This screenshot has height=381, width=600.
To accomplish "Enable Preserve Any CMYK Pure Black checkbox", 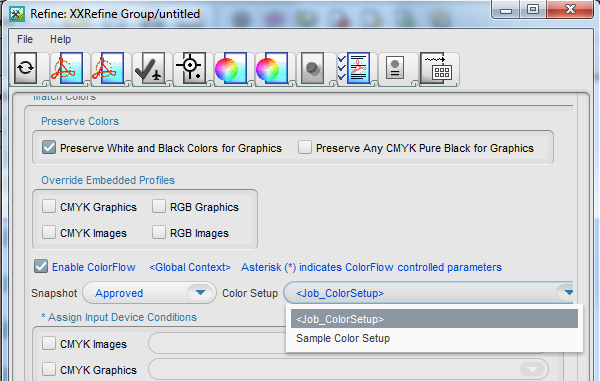I will pyautogui.click(x=305, y=148).
